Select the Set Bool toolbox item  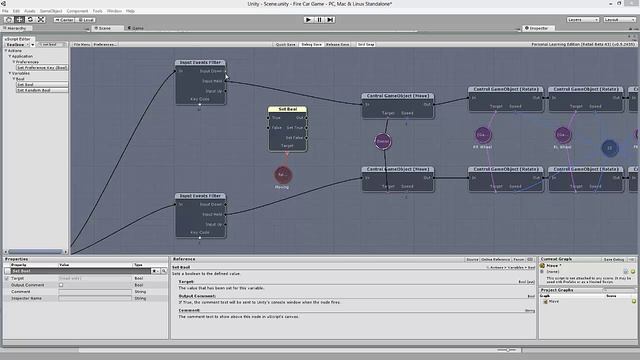tap(42, 84)
